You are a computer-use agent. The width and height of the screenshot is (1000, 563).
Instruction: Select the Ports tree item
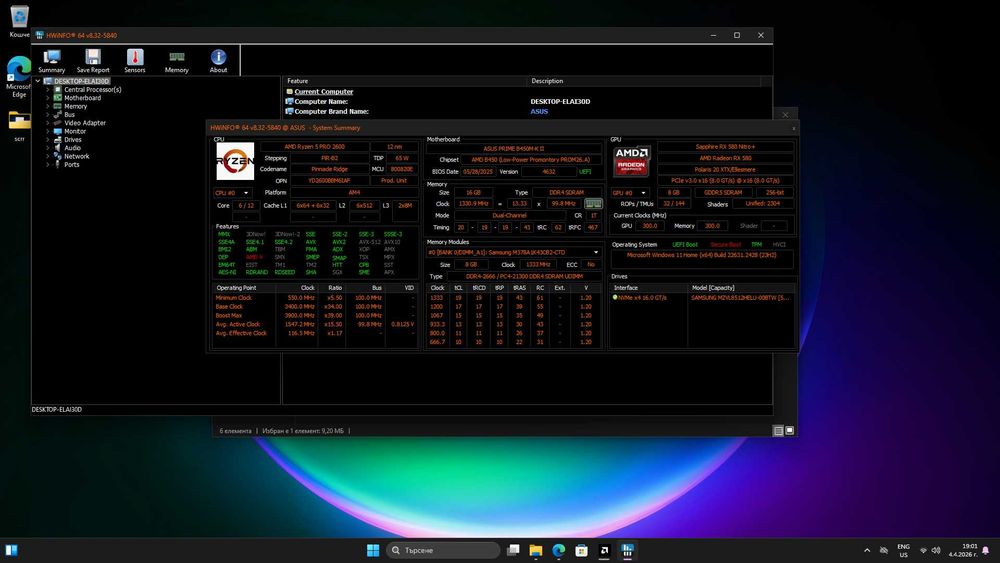[71, 164]
